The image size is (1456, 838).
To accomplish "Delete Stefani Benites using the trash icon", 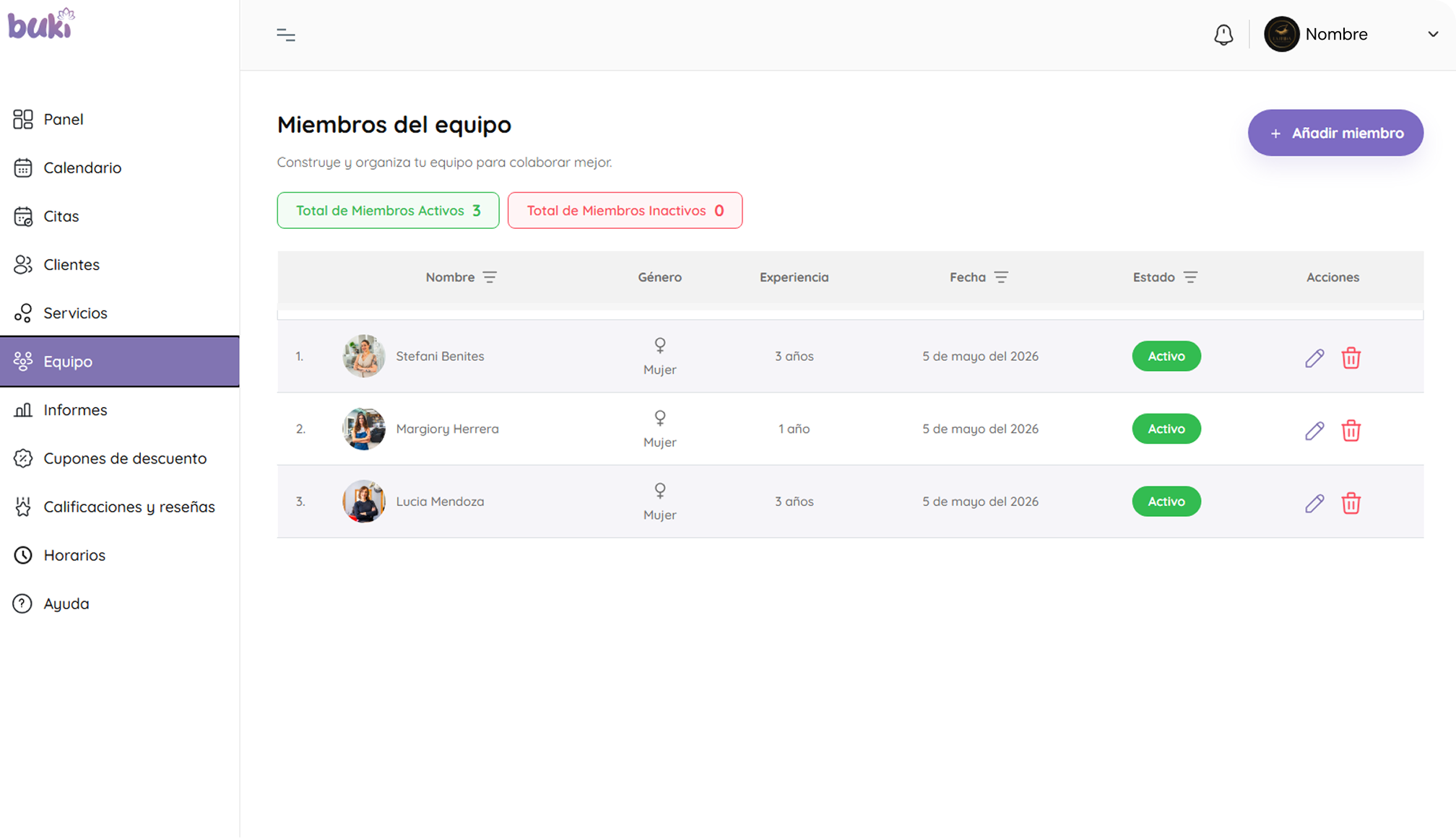I will point(1351,358).
